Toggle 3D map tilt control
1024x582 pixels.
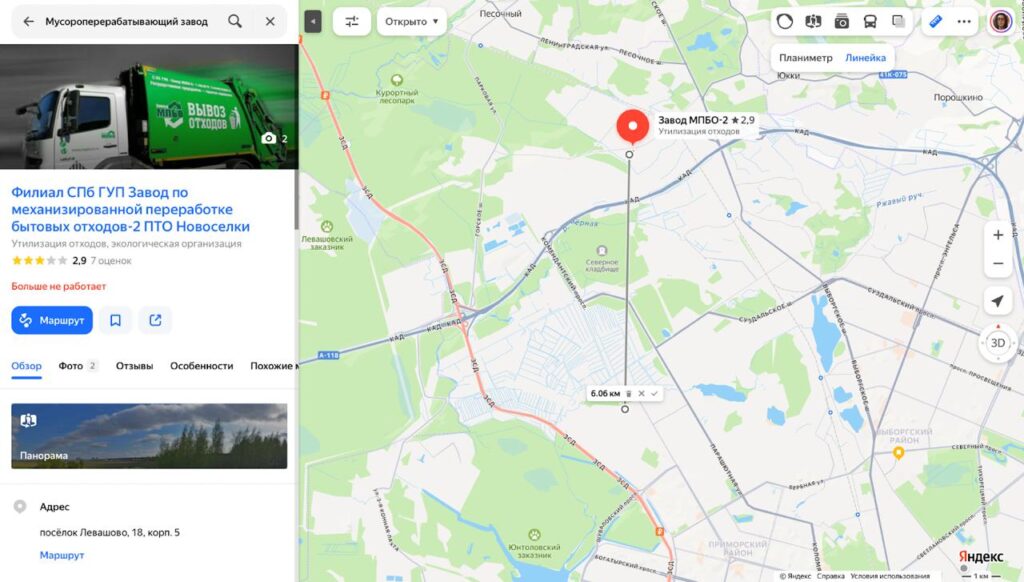point(998,343)
